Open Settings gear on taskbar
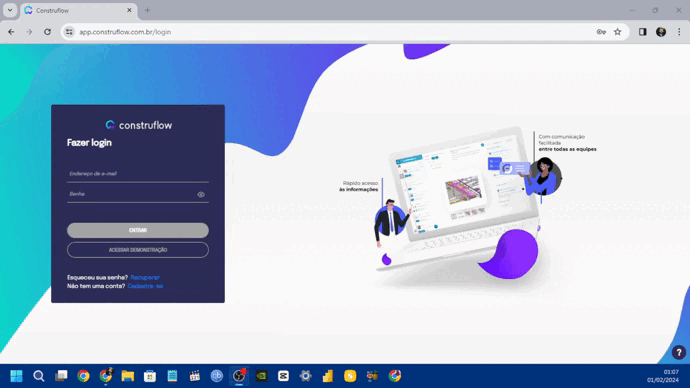The height and width of the screenshot is (388, 690). (305, 376)
